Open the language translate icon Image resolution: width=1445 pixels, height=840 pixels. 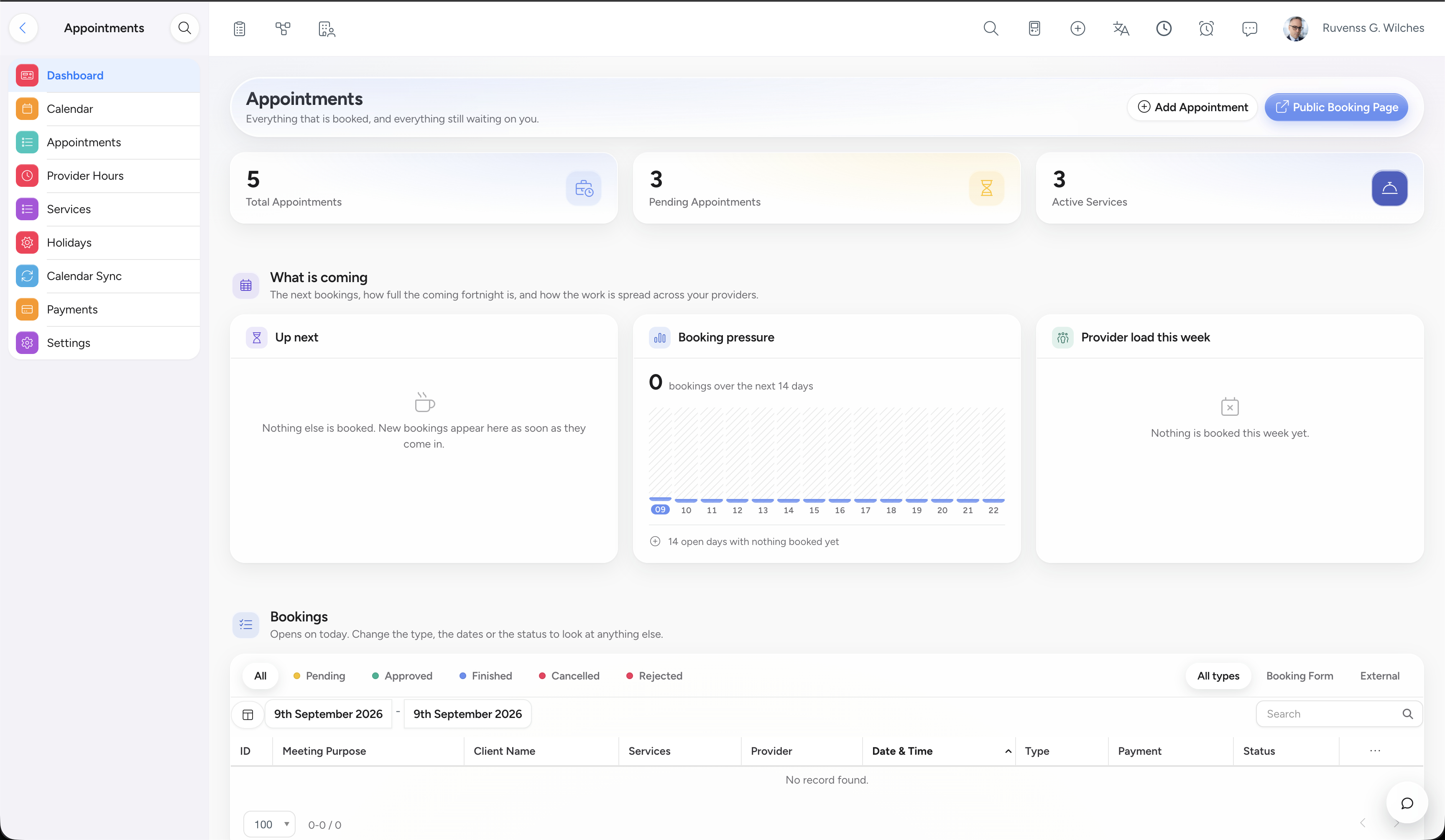pos(1121,28)
